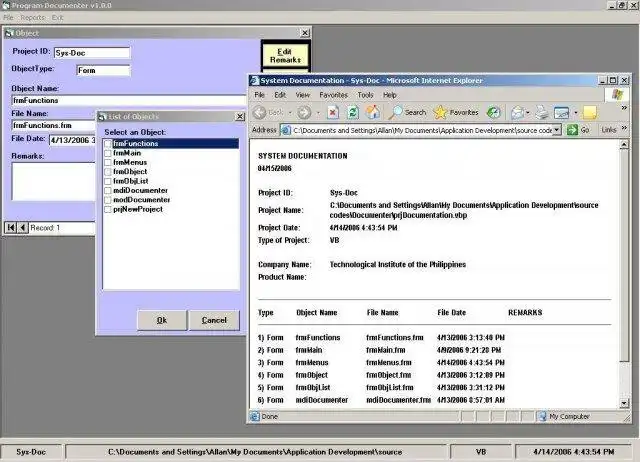The image size is (640, 462).
Task: Click the Remarks text area
Action: point(53,181)
